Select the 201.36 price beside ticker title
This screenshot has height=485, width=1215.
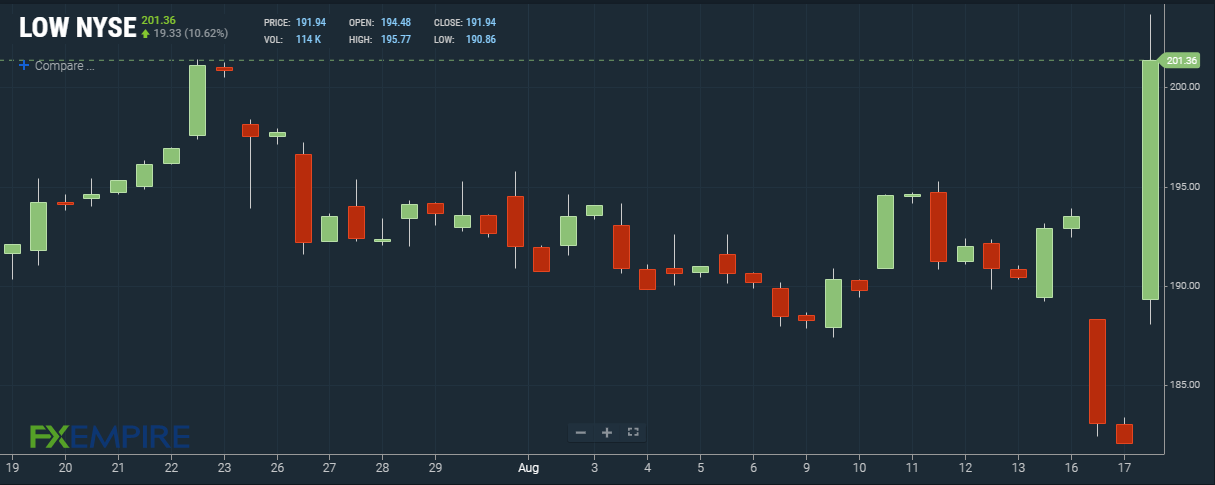pyautogui.click(x=159, y=20)
